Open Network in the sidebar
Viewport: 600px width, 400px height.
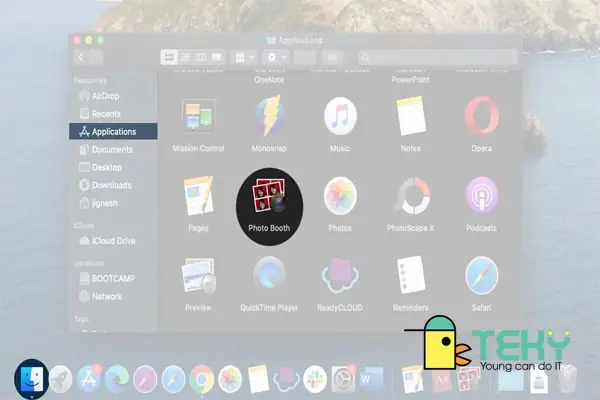tap(113, 296)
